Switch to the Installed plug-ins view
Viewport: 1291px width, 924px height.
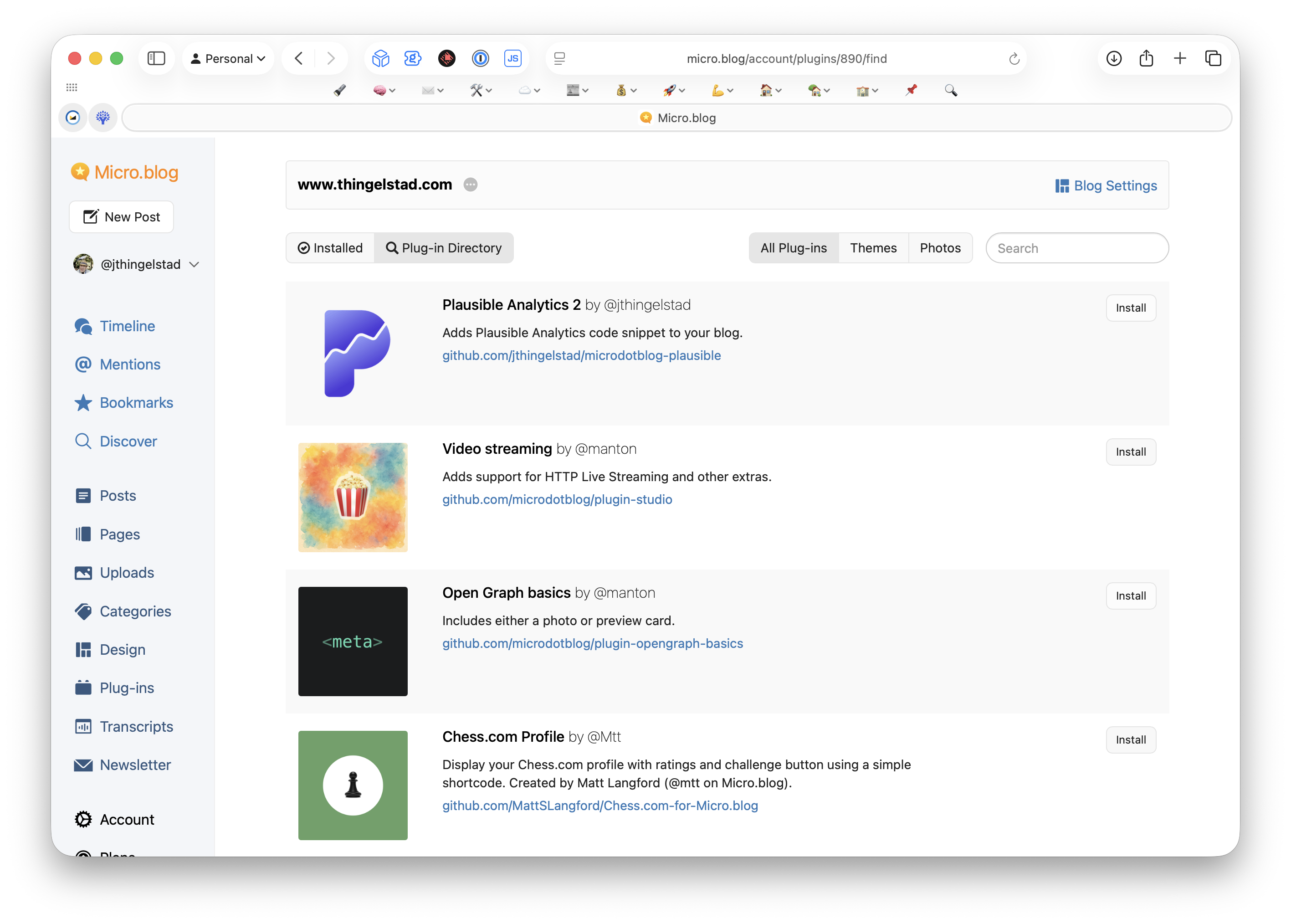tap(330, 248)
